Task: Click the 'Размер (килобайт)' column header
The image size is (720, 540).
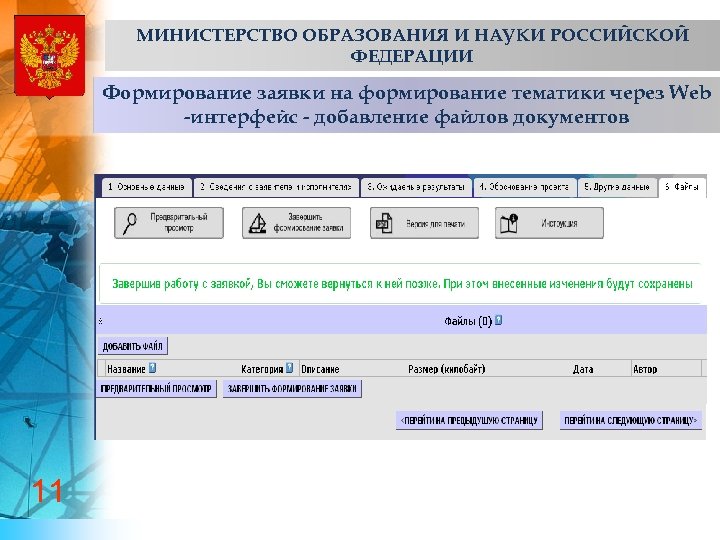Action: click(x=446, y=369)
